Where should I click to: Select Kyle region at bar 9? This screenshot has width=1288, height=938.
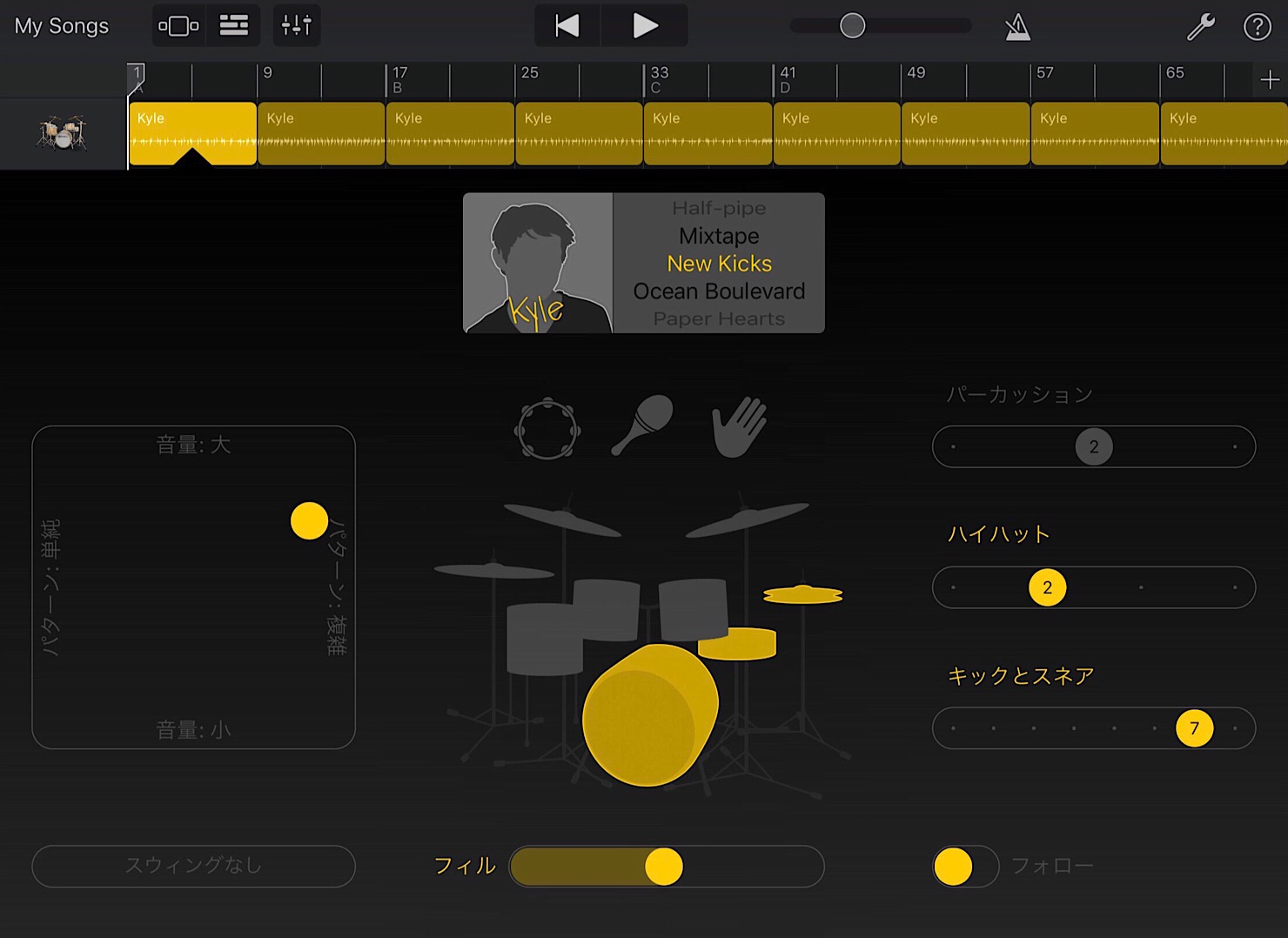point(321,133)
